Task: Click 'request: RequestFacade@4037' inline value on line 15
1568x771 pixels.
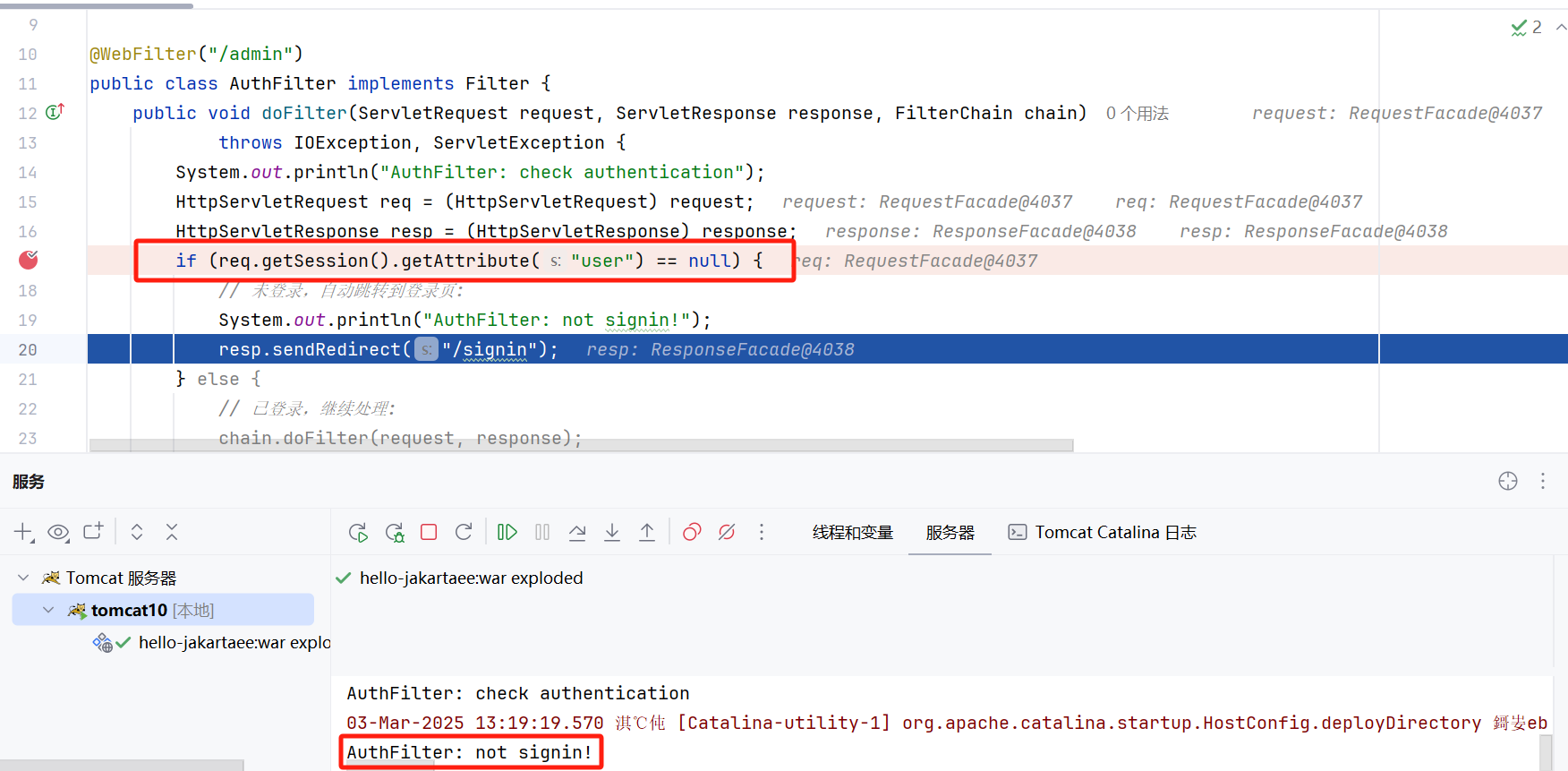Action: click(x=927, y=201)
